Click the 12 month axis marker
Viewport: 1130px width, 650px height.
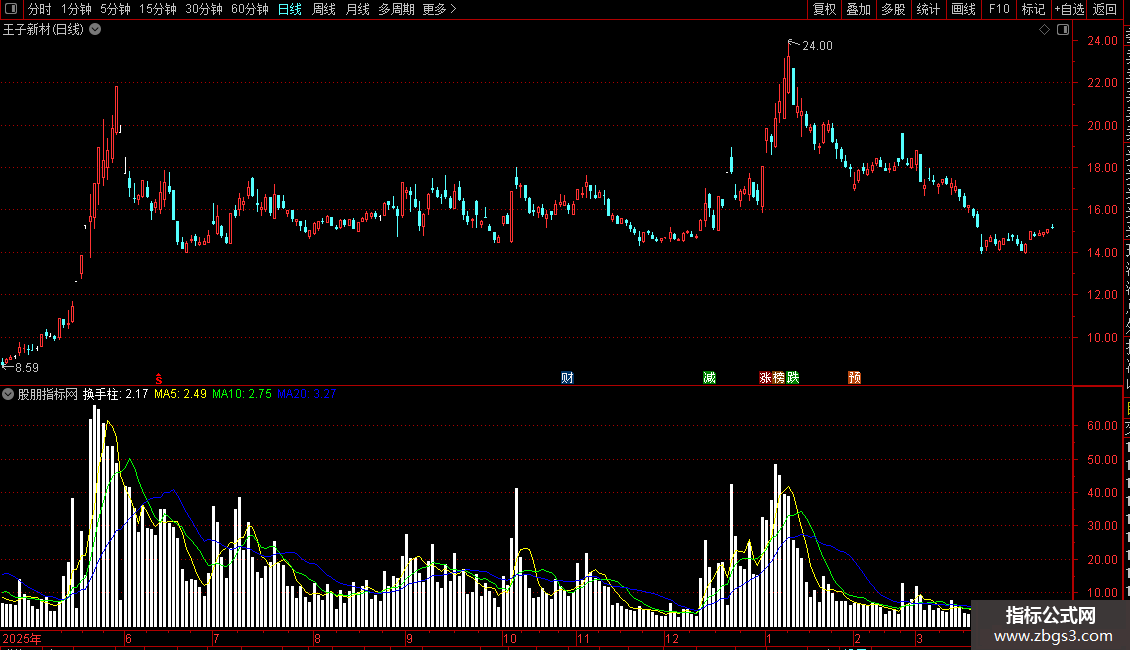point(672,639)
